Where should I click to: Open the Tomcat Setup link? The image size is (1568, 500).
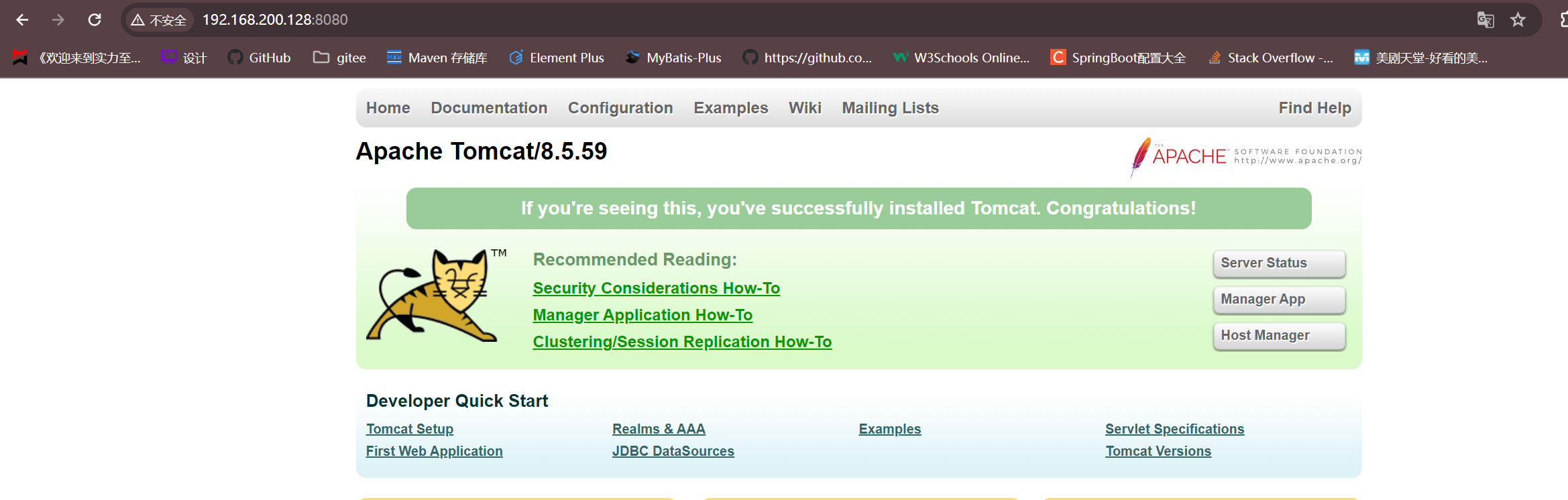[x=410, y=429]
